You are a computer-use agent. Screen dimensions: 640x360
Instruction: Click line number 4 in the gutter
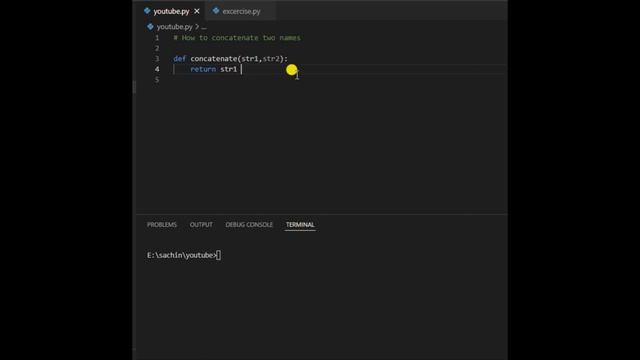[x=157, y=69]
